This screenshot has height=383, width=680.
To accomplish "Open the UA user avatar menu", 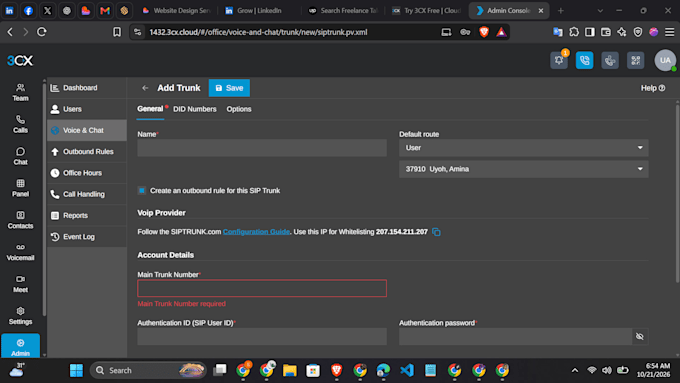I will [665, 60].
